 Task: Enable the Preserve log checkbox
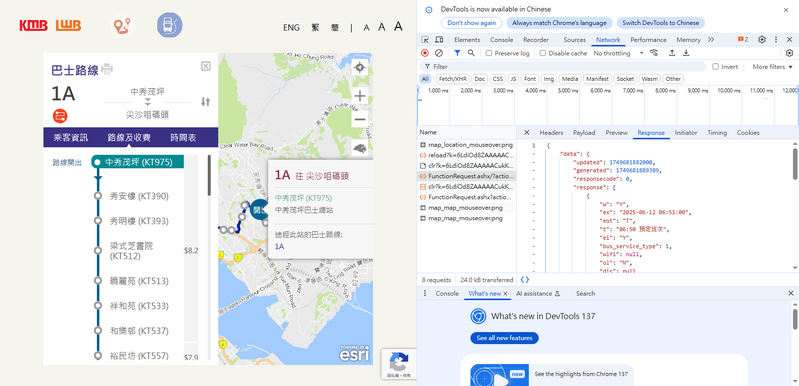489,53
